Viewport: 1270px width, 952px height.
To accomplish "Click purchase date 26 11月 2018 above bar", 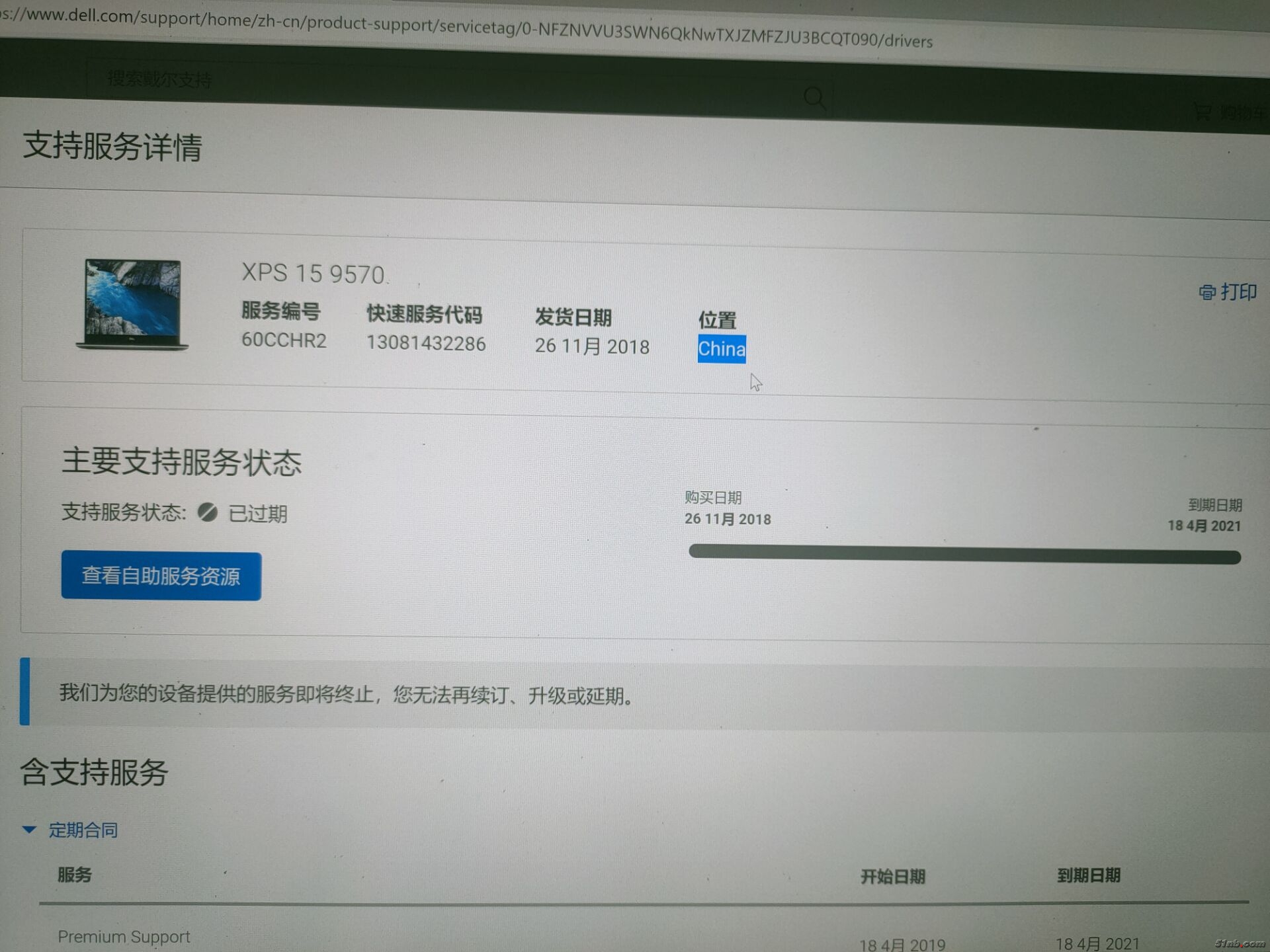I will coord(728,519).
